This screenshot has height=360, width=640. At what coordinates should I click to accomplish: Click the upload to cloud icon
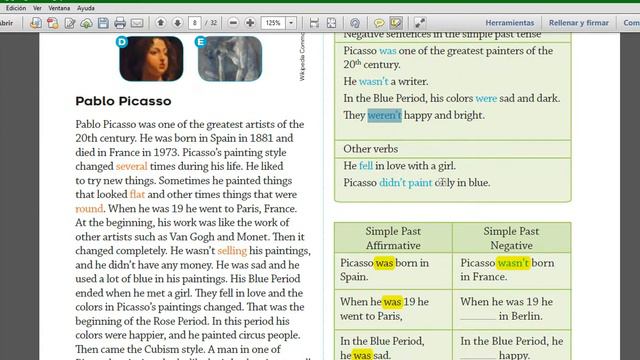point(86,23)
